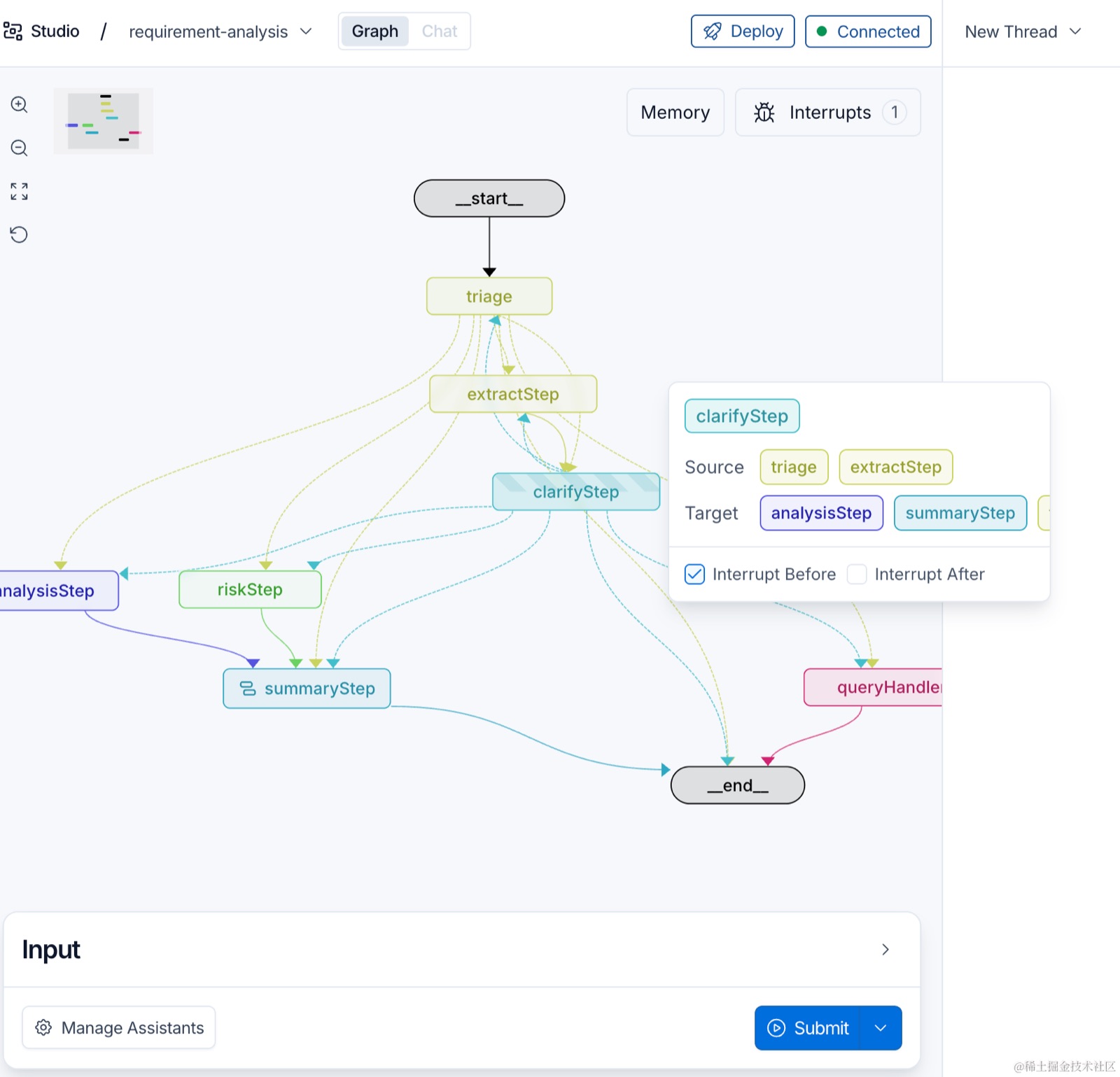Viewport: 1120px width, 1077px height.
Task: Select the __end__ node
Action: pos(738,785)
